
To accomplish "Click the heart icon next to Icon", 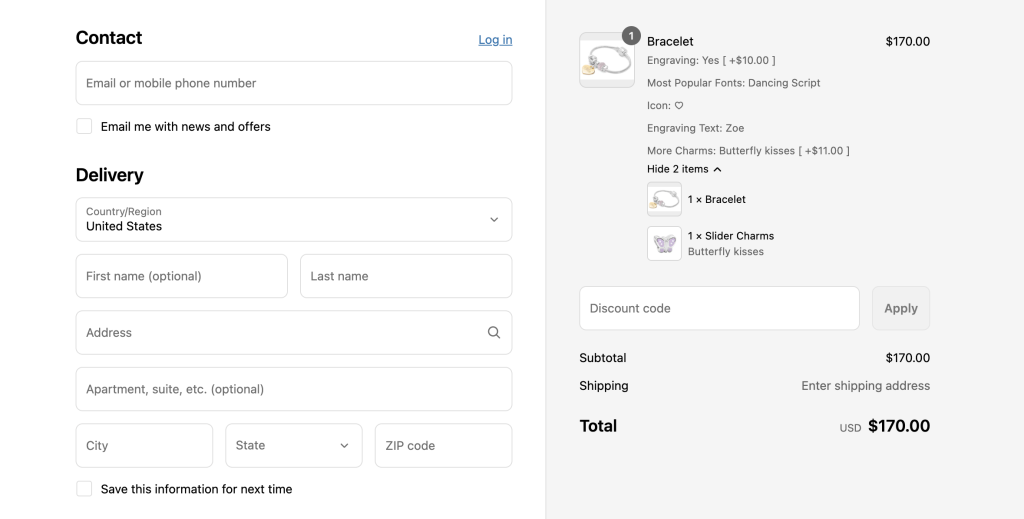I will (x=679, y=105).
